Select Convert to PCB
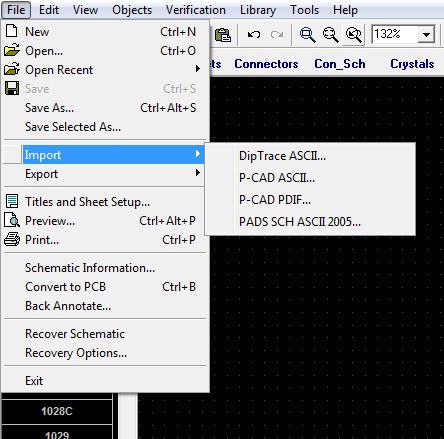Screen dimensions: 444x439 coord(105,287)
